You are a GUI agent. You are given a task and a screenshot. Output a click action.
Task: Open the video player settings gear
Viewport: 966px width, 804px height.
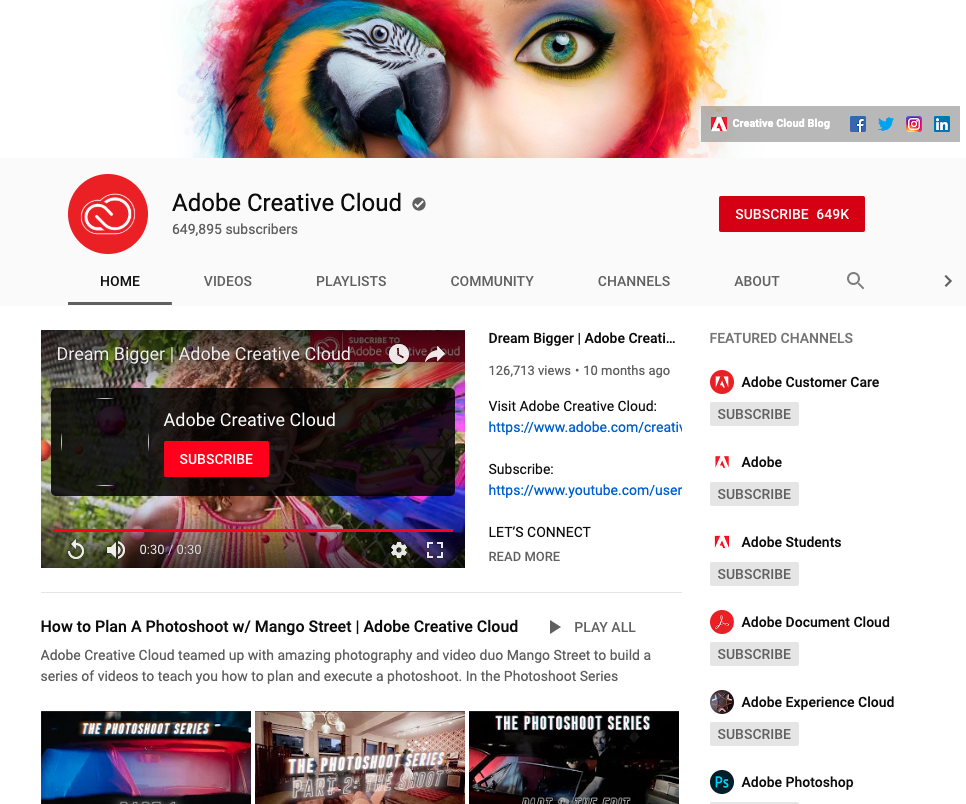[399, 550]
